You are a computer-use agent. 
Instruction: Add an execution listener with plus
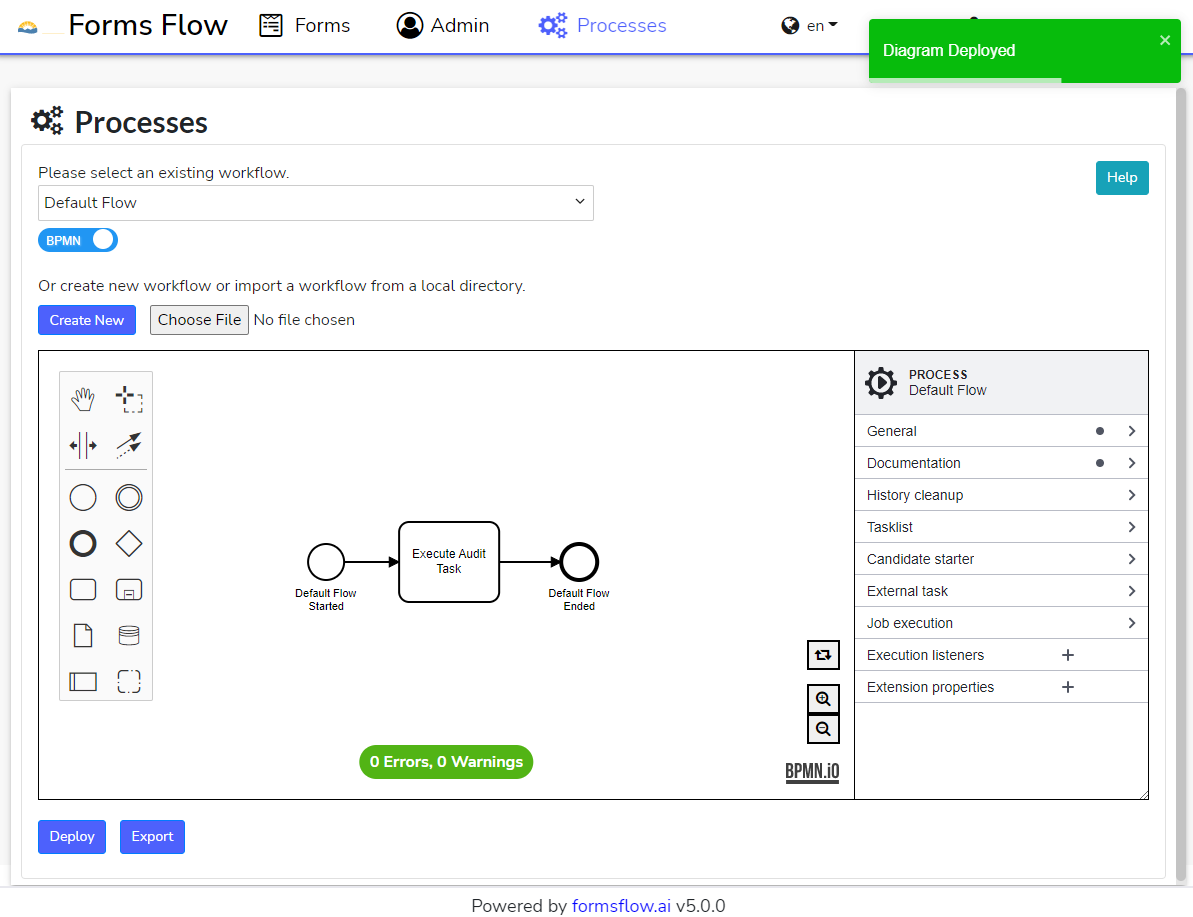point(1067,655)
